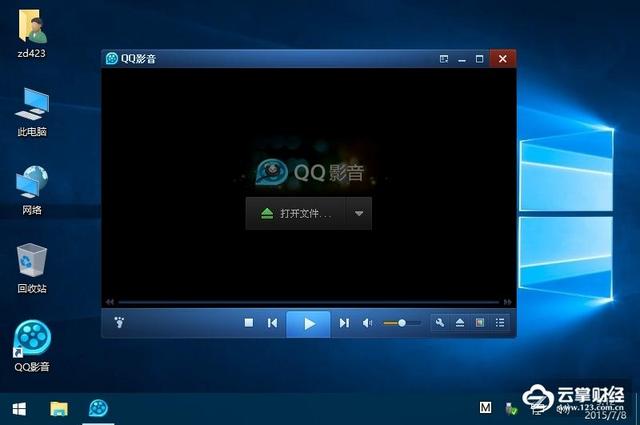This screenshot has width=640, height=425.
Task: Open the screenshot tool icon in control bar
Action: [480, 323]
